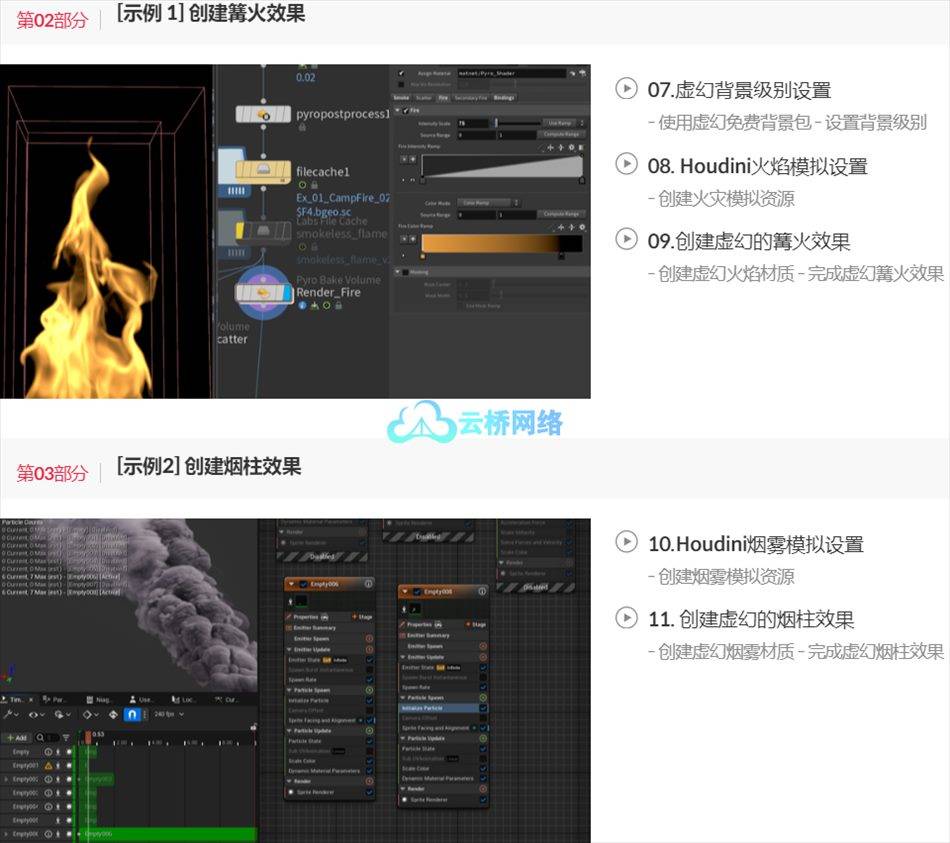The image size is (950, 843).
Task: Open lesson 08 Houdini火焰模拟设置
Action: click(757, 165)
